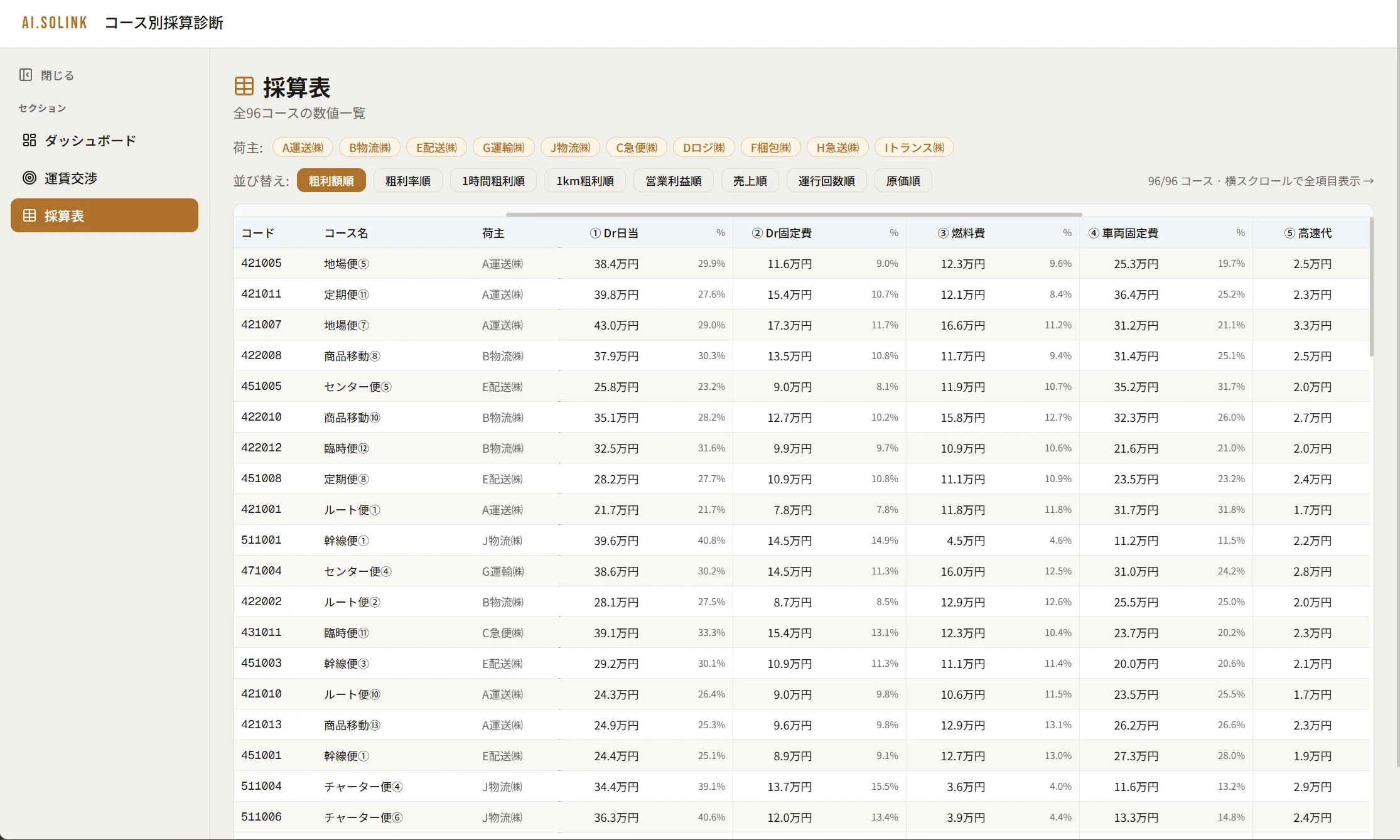The width and height of the screenshot is (1400, 840).
Task: Click the ダッシュボード grid icon
Action: coord(30,140)
